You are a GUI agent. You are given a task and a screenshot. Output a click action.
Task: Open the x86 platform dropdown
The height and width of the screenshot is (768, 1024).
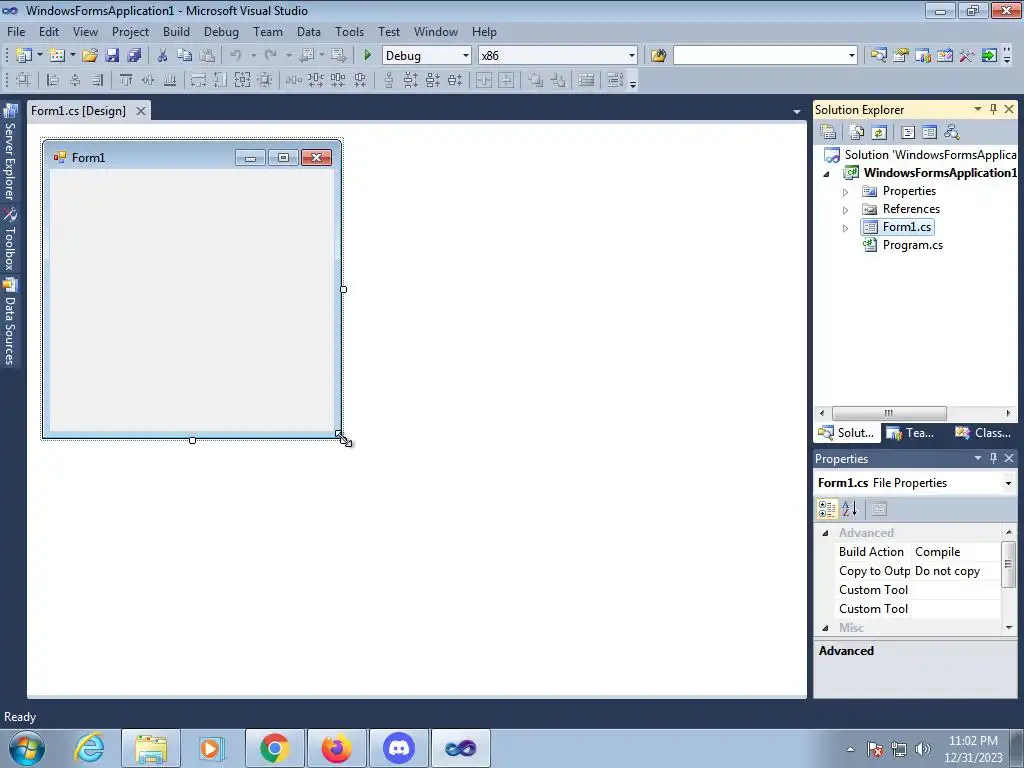tap(632, 56)
